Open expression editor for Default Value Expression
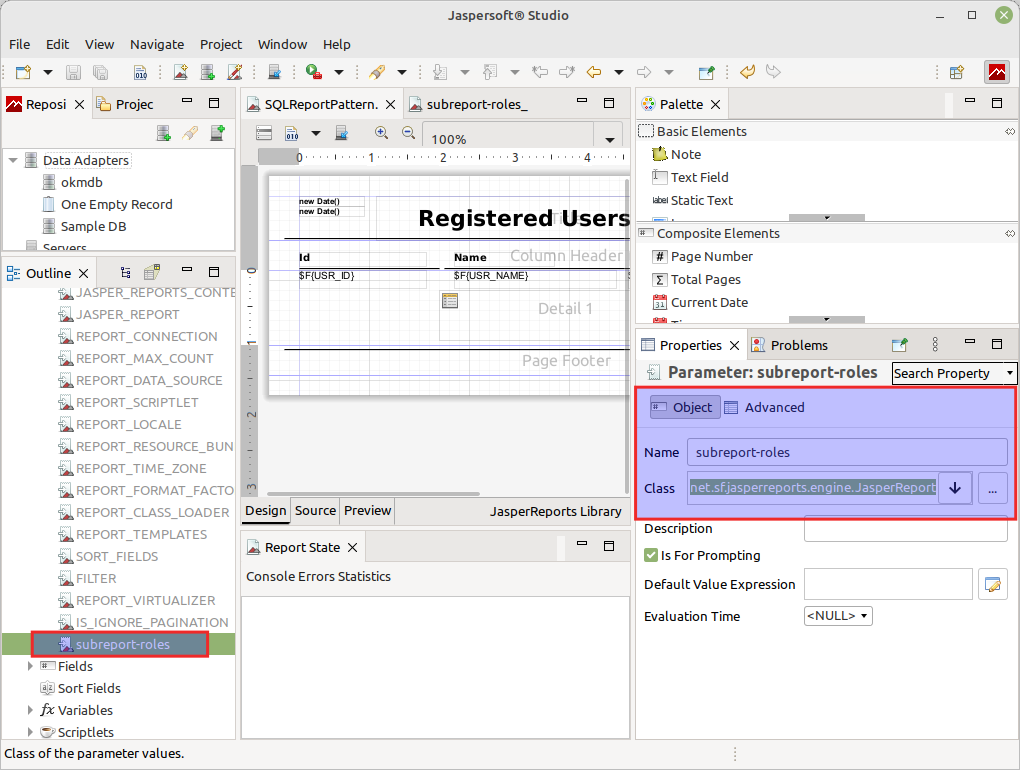This screenshot has height=770, width=1020. (992, 585)
